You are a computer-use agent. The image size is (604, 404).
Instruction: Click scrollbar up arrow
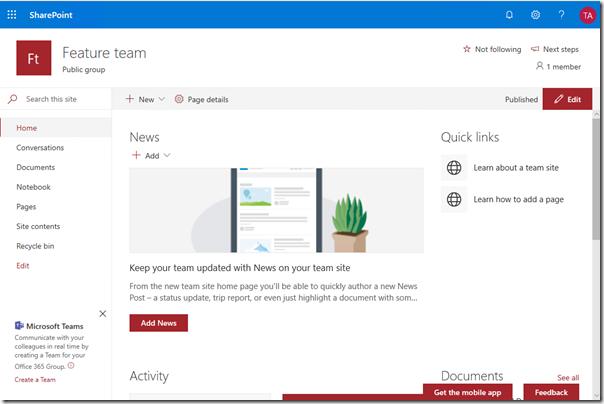coord(596,114)
